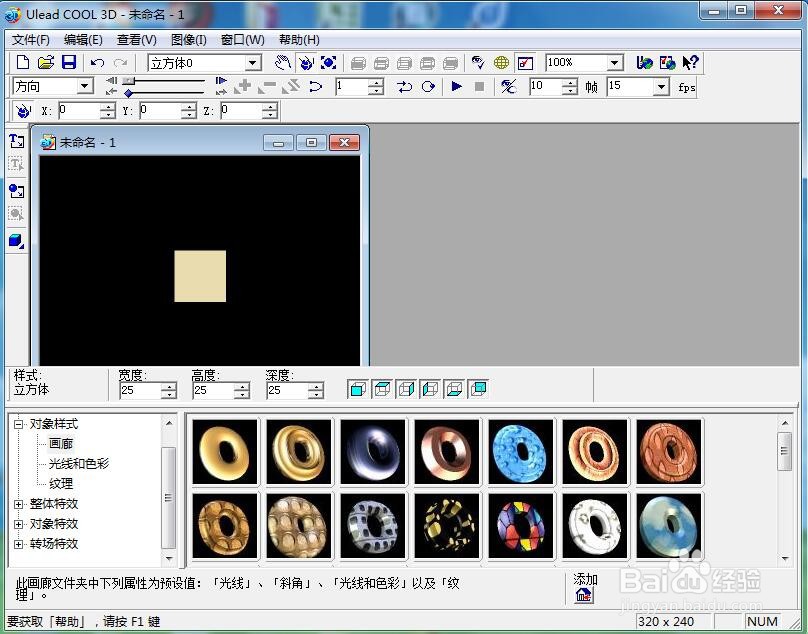The image size is (808, 634).
Task: Choose the Insert geometric object cube tool
Action: click(x=16, y=241)
